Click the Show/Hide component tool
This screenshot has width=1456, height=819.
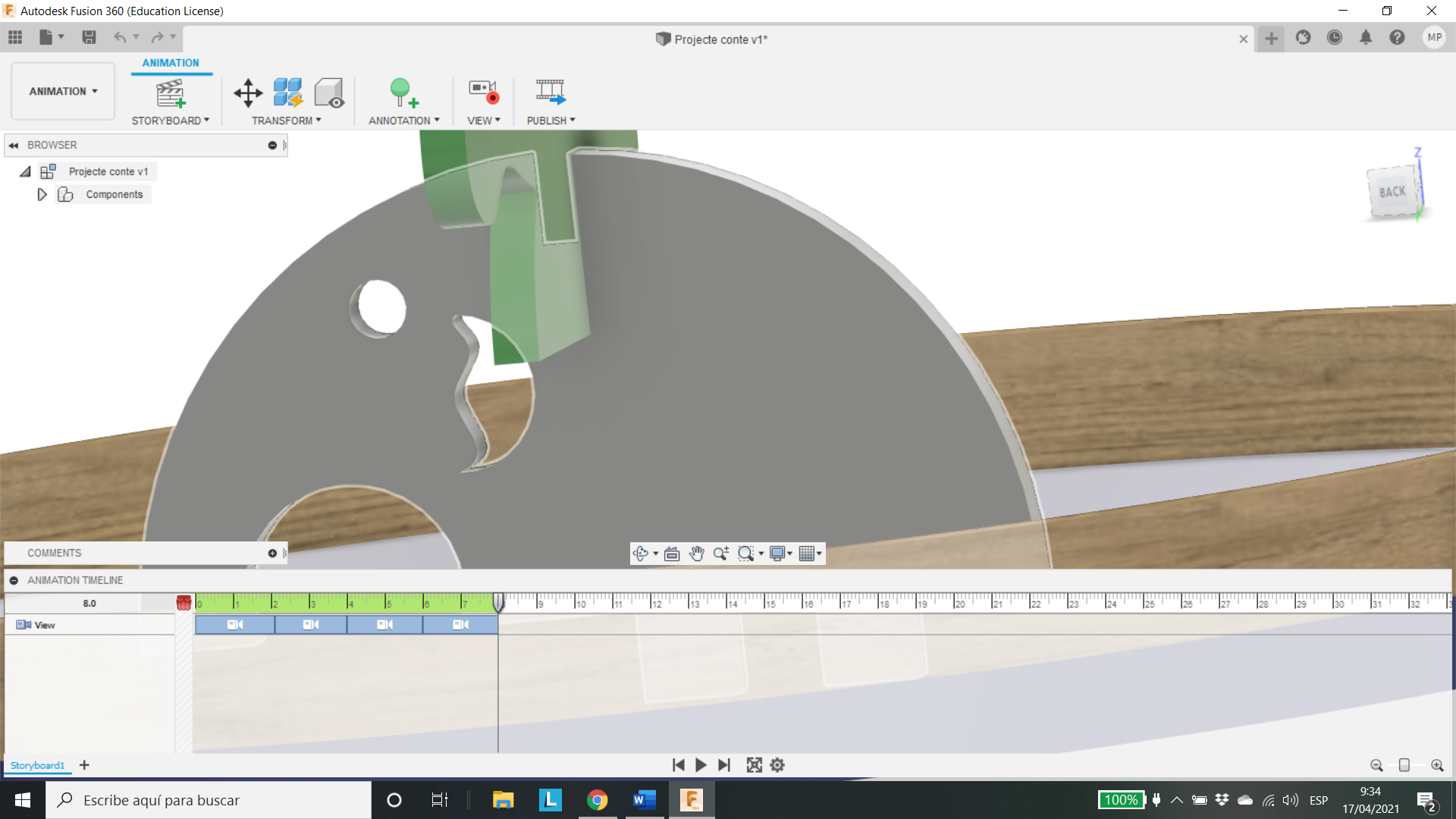[x=329, y=93]
